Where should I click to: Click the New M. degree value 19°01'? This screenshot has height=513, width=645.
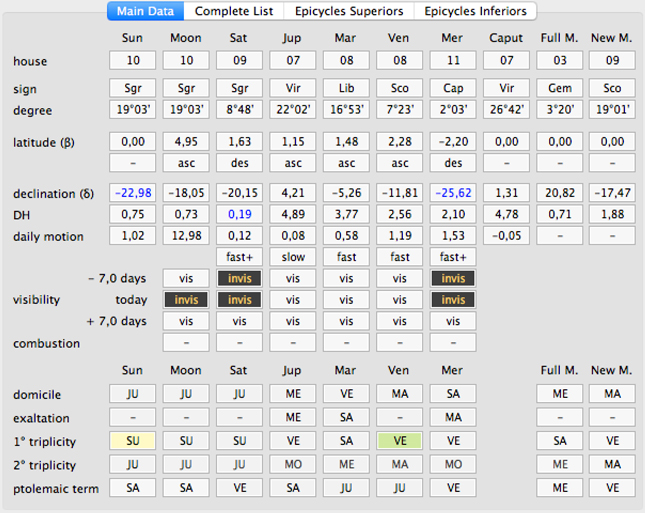click(x=613, y=109)
